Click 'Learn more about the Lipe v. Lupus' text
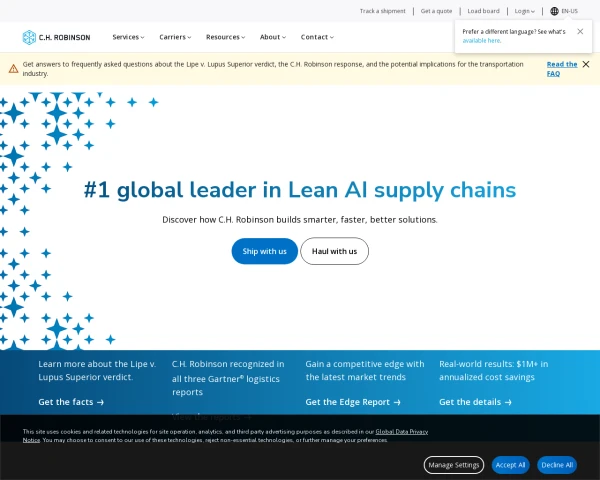Screen dimensions: 600x480 tap(97, 371)
